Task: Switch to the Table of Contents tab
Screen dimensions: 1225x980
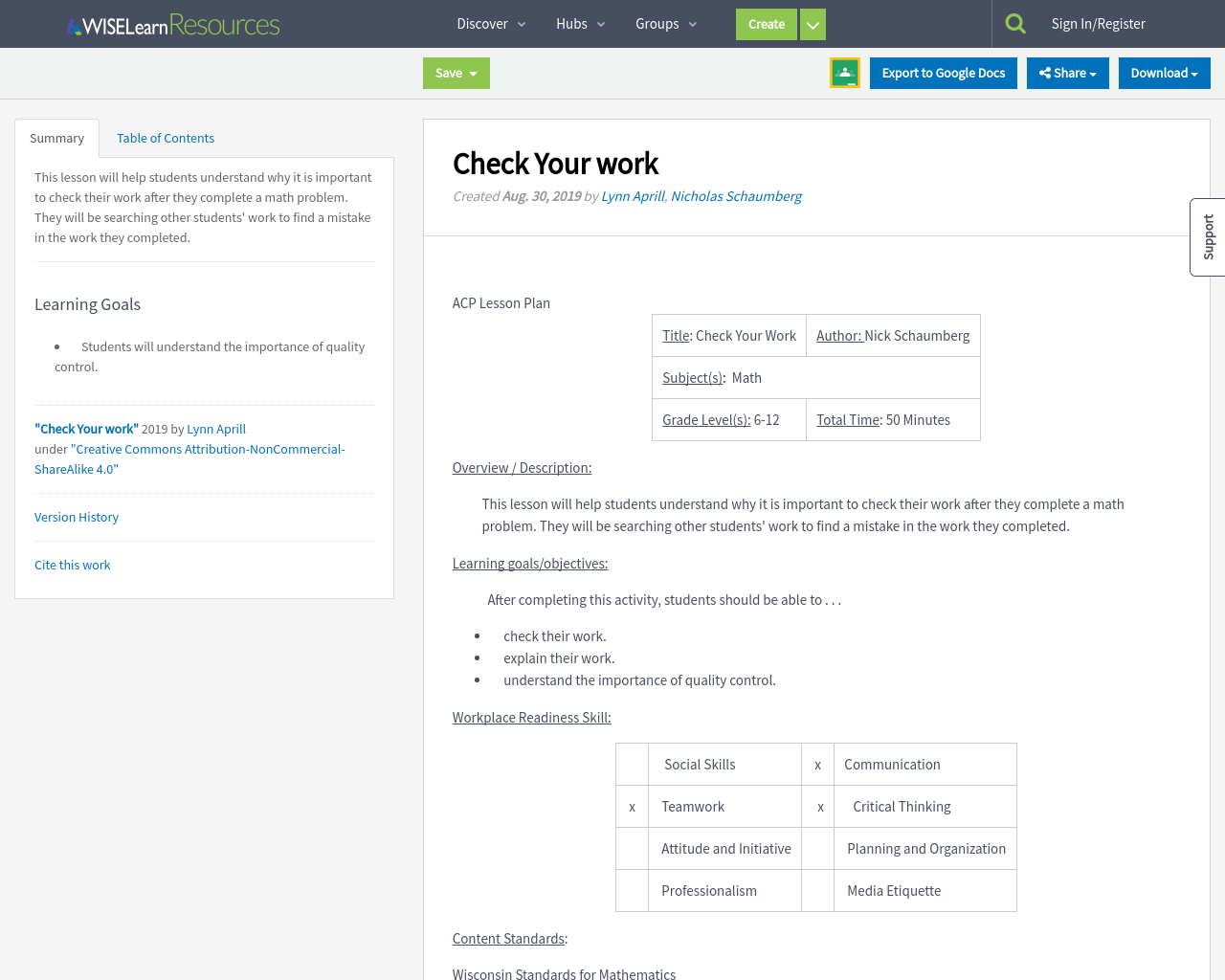Action: pos(165,138)
